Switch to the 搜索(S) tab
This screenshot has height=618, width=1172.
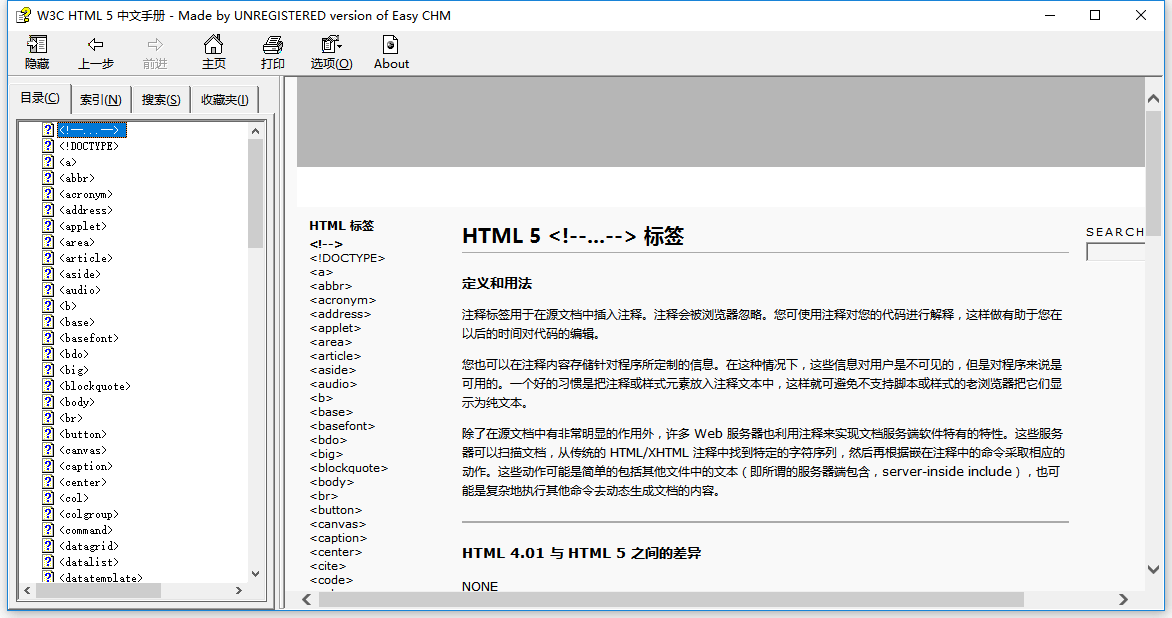[160, 98]
